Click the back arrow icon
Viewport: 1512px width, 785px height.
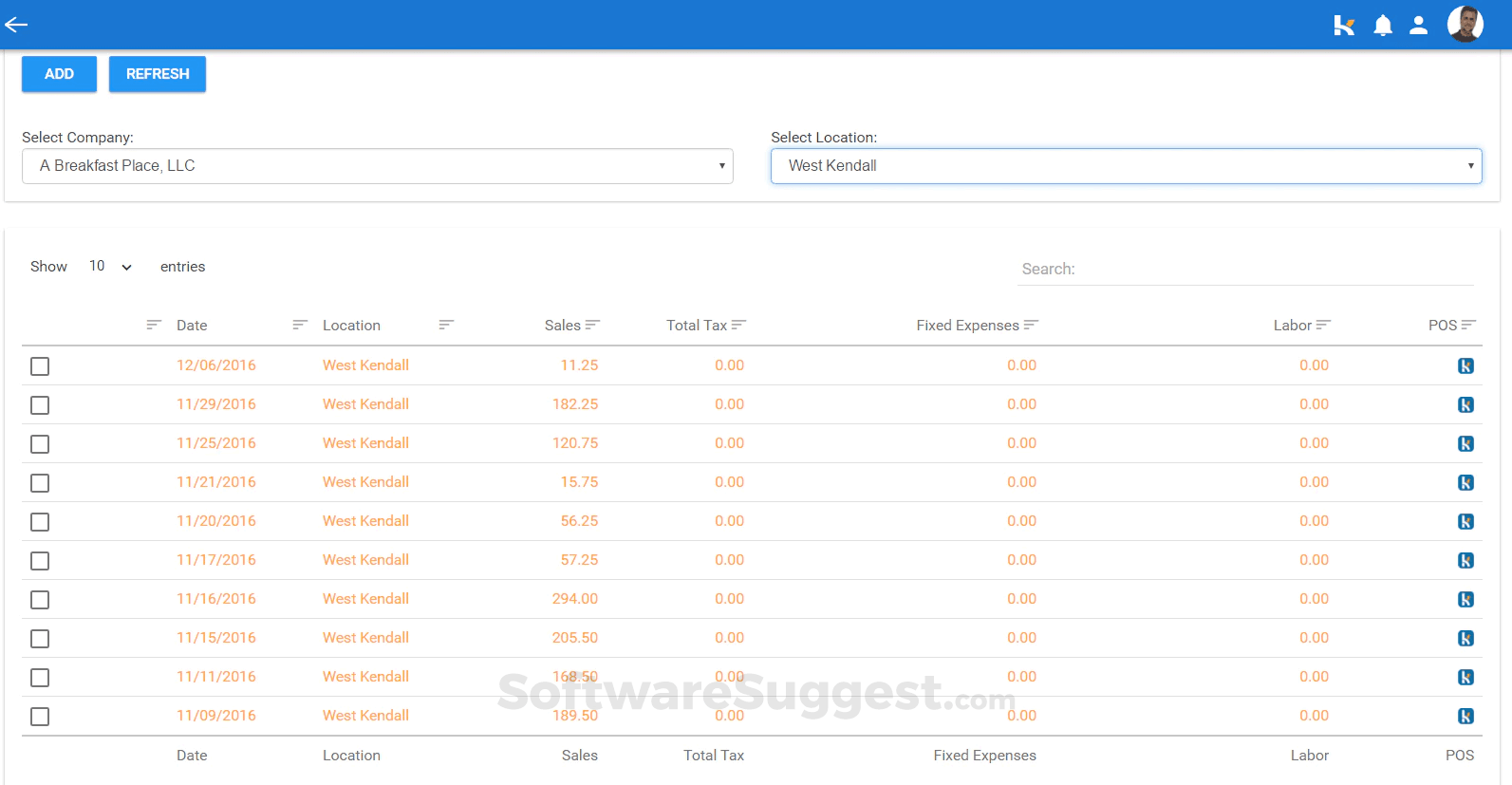click(16, 25)
